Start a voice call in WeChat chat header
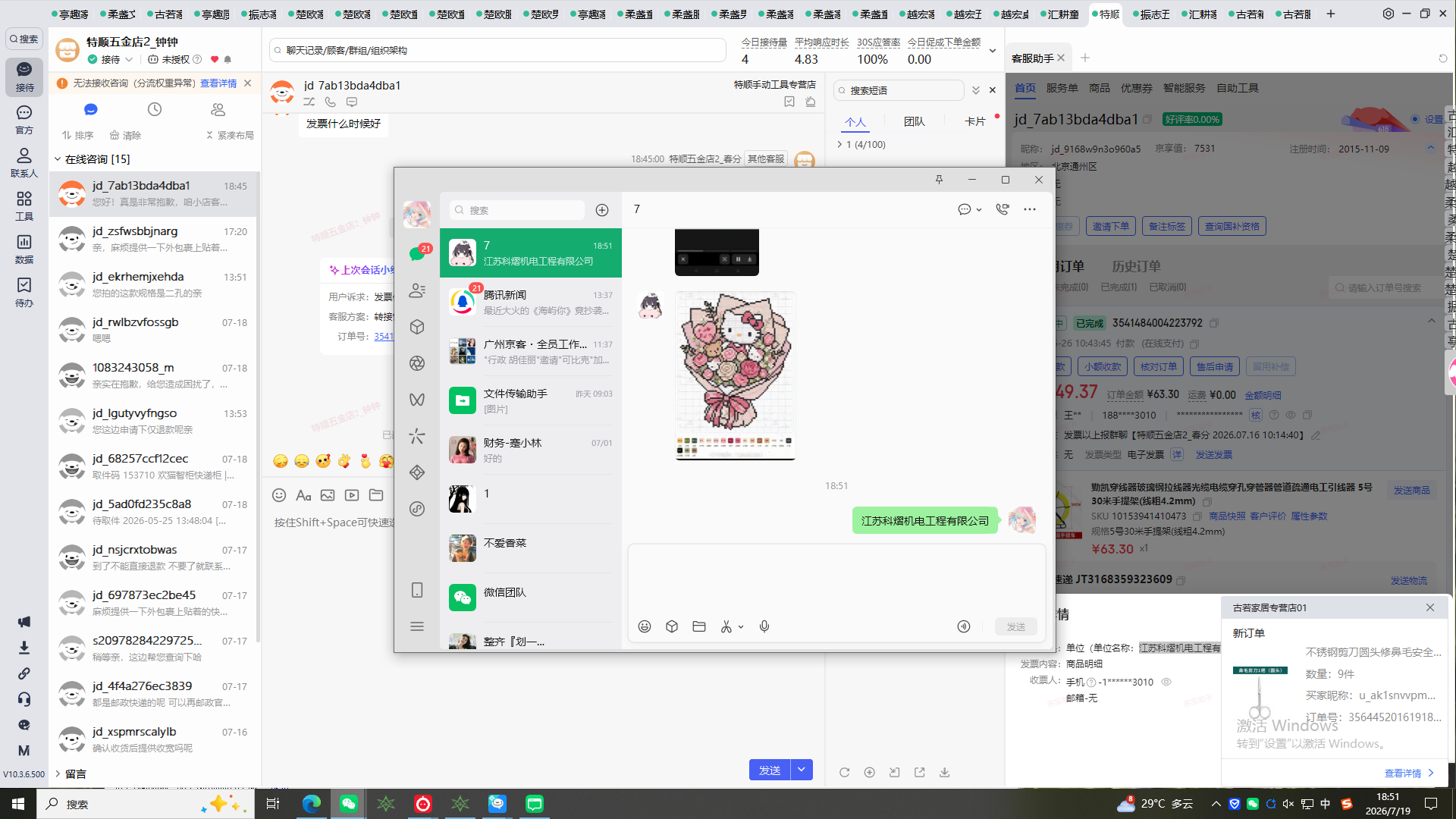This screenshot has height=819, width=1456. click(x=1003, y=209)
